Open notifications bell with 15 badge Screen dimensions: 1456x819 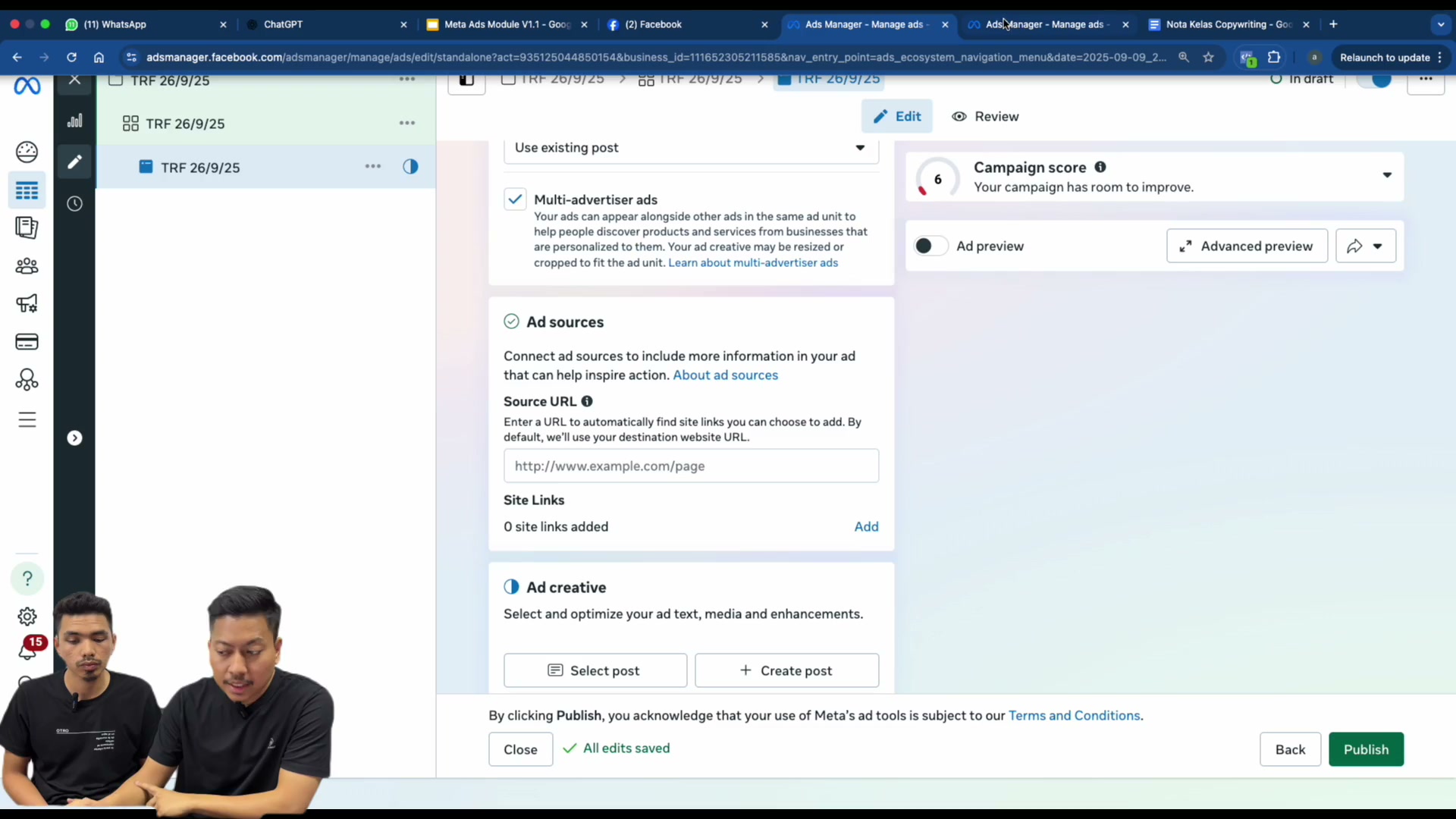(28, 649)
